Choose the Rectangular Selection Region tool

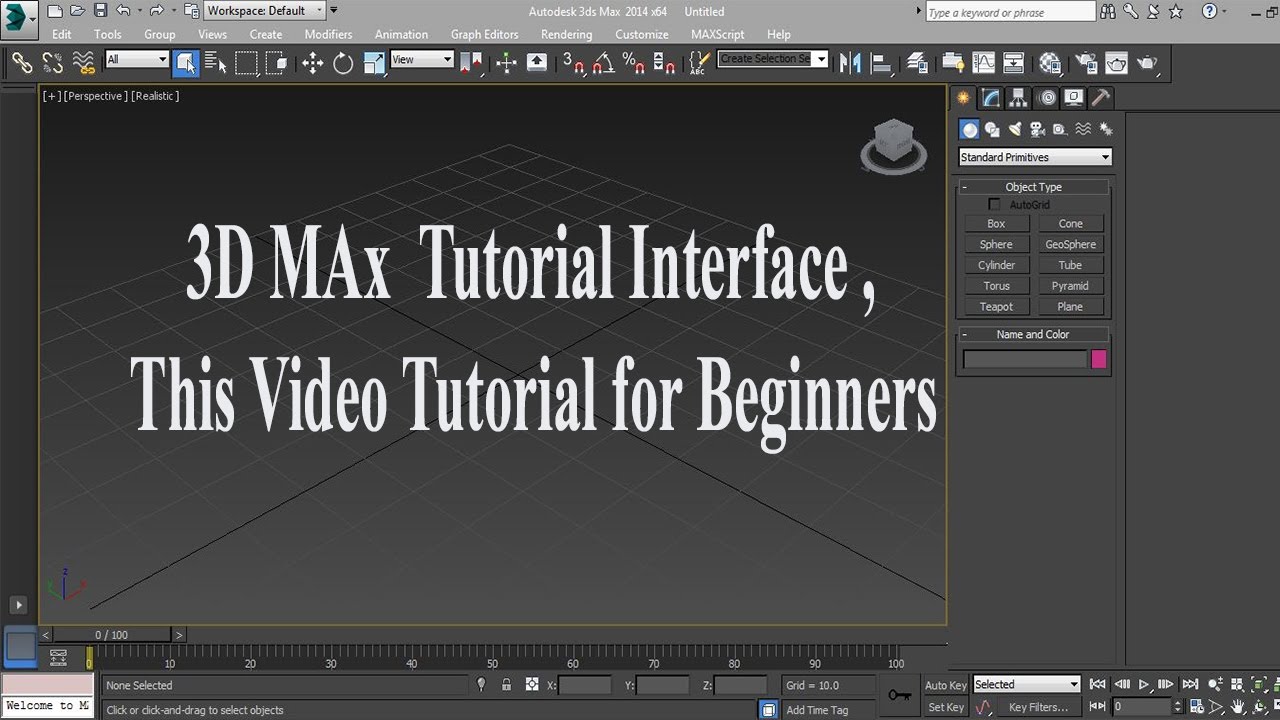pyautogui.click(x=246, y=63)
